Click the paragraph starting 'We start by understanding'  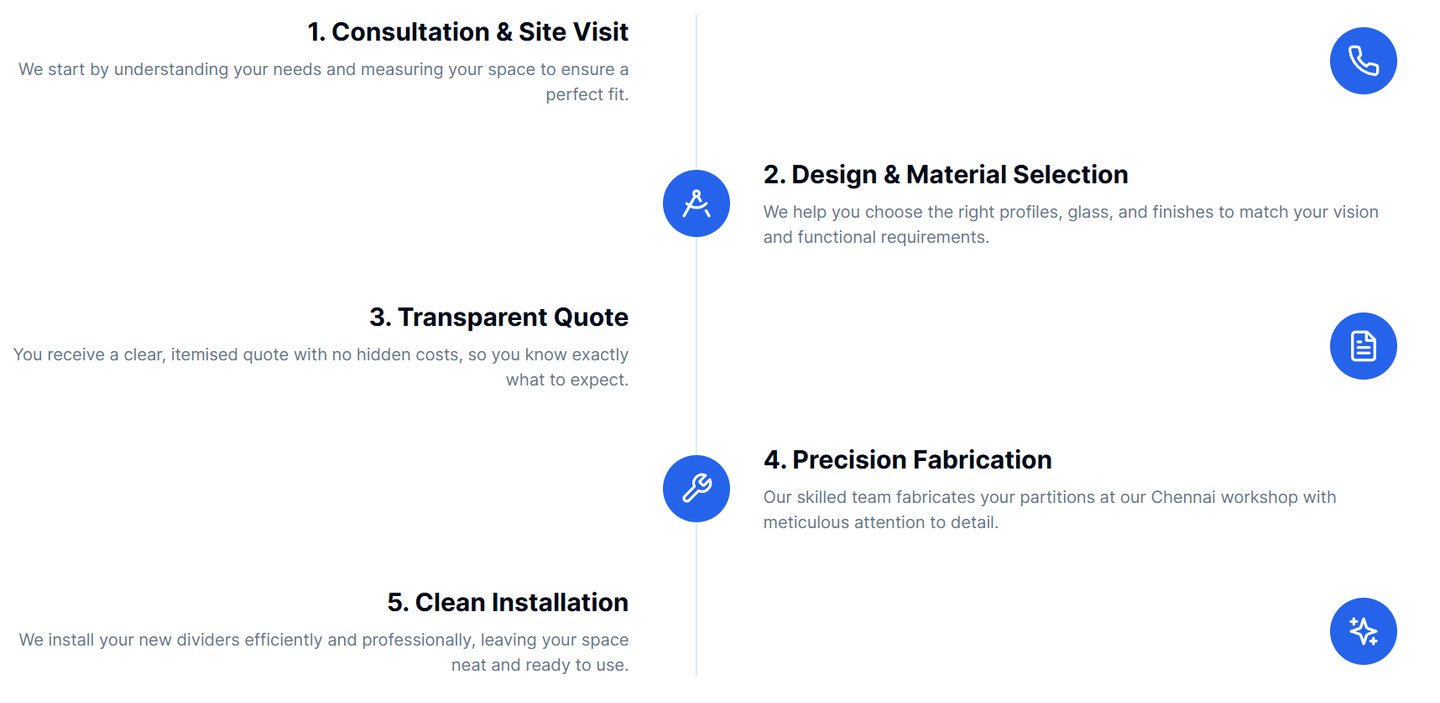tap(323, 82)
